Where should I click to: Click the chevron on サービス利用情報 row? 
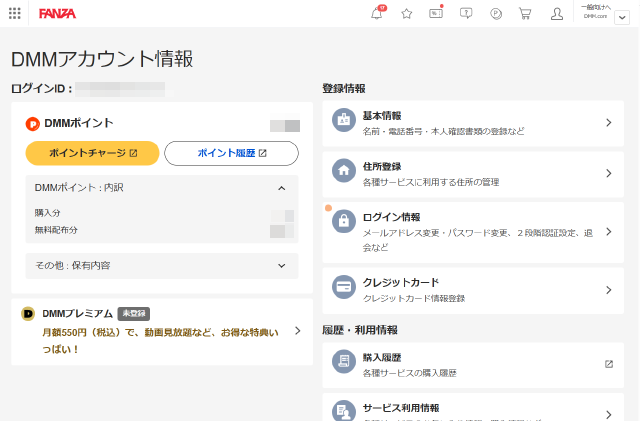(609, 414)
